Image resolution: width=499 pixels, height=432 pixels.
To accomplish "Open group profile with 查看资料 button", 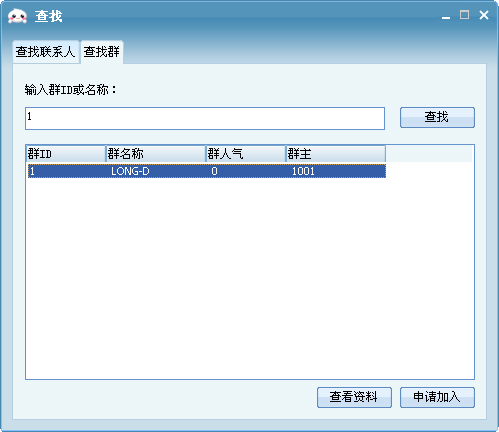I will [x=354, y=397].
